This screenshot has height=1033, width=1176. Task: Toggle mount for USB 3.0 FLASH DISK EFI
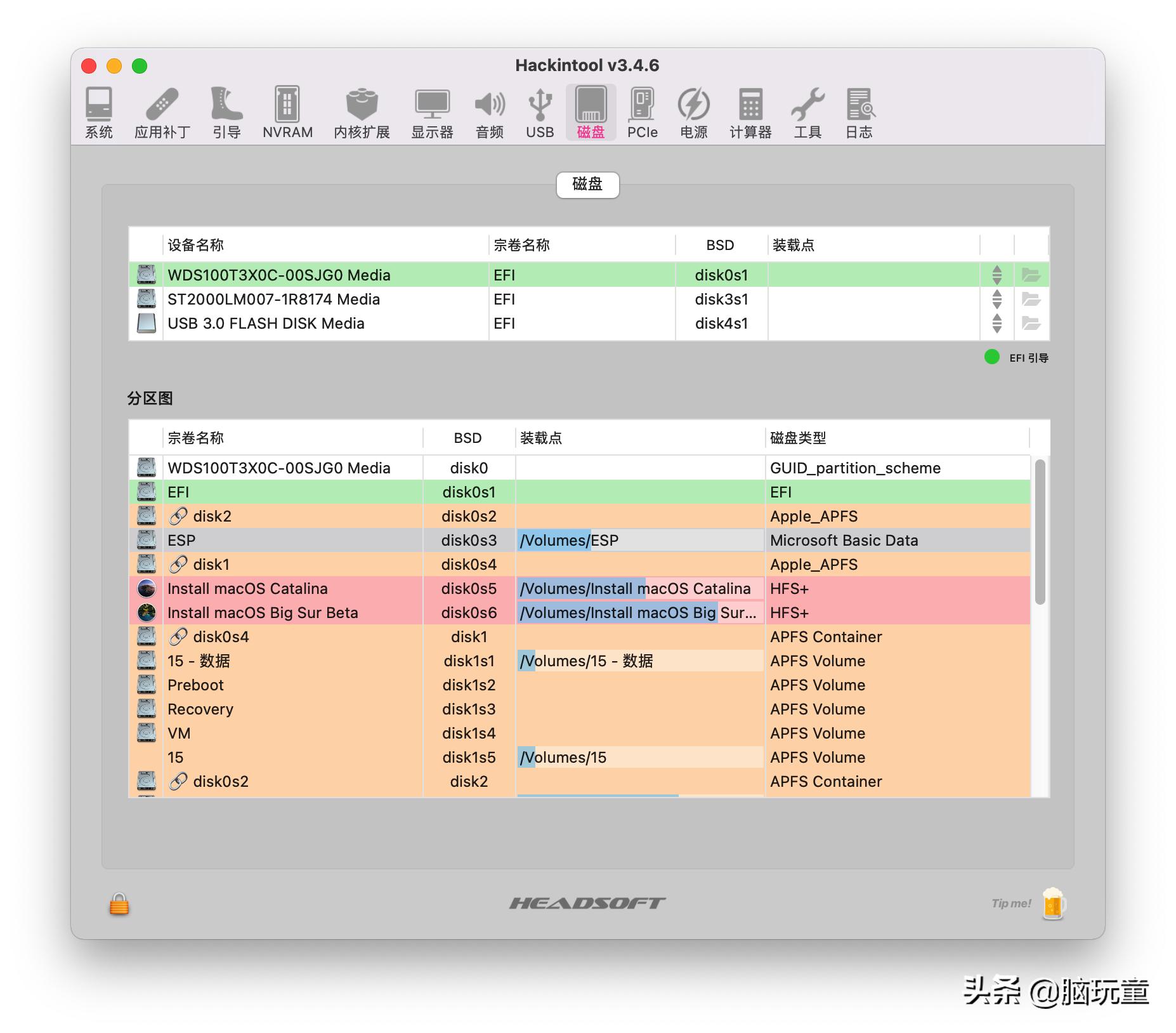pyautogui.click(x=996, y=323)
